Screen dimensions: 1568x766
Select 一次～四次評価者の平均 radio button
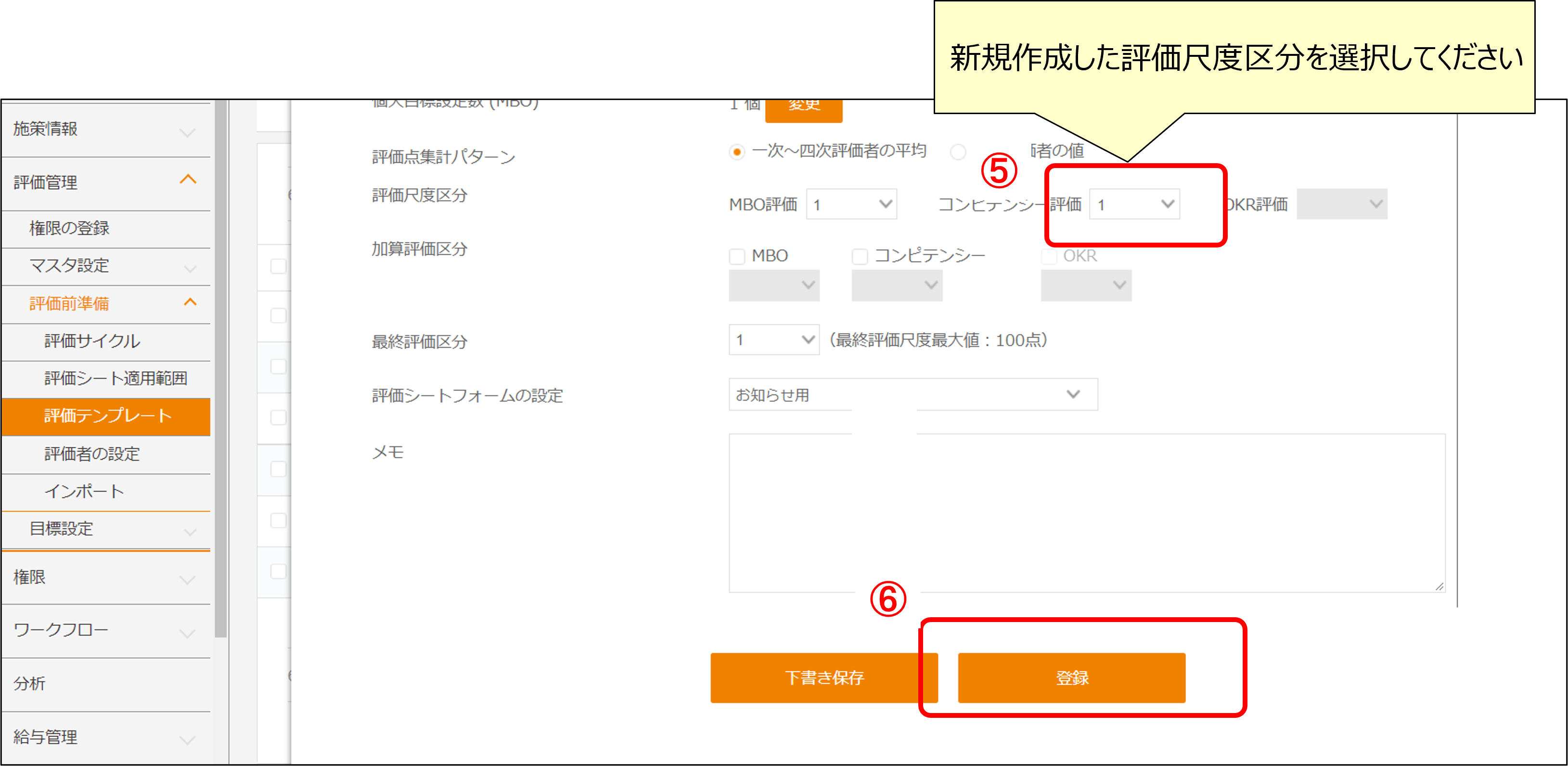tap(736, 152)
